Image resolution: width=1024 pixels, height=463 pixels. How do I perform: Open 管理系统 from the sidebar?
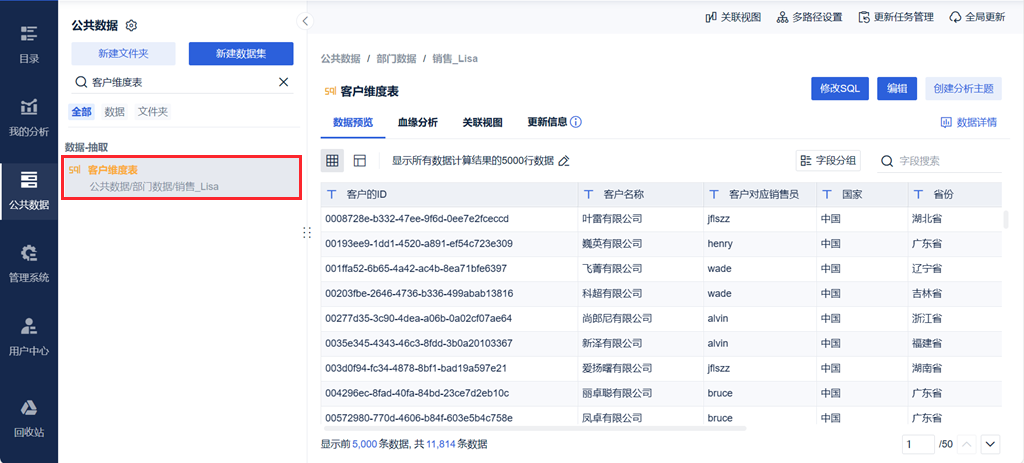pos(29,263)
